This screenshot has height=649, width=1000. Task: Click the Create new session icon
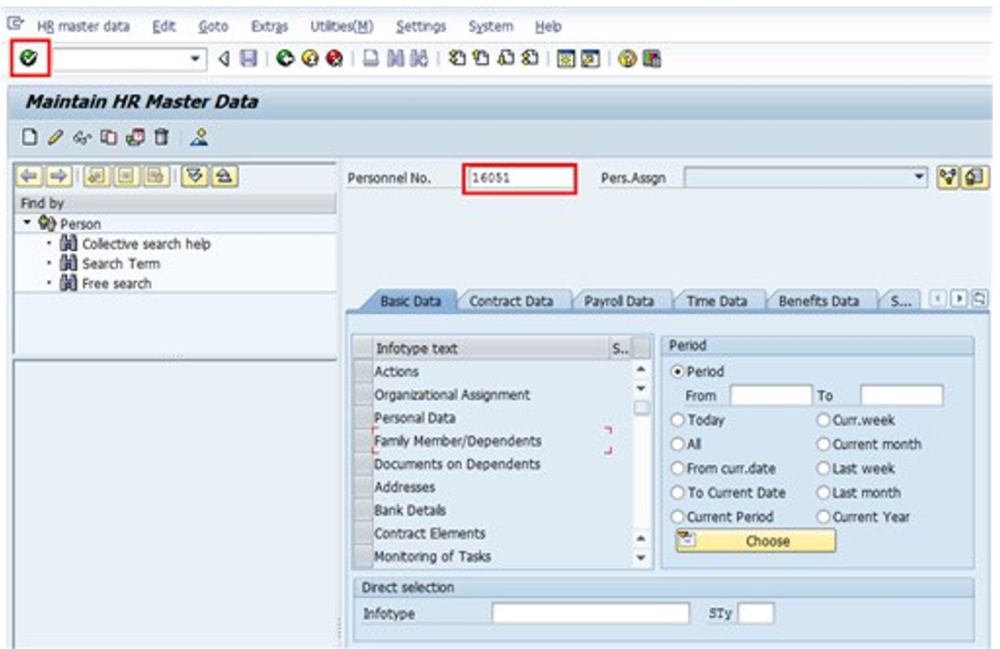(x=566, y=59)
